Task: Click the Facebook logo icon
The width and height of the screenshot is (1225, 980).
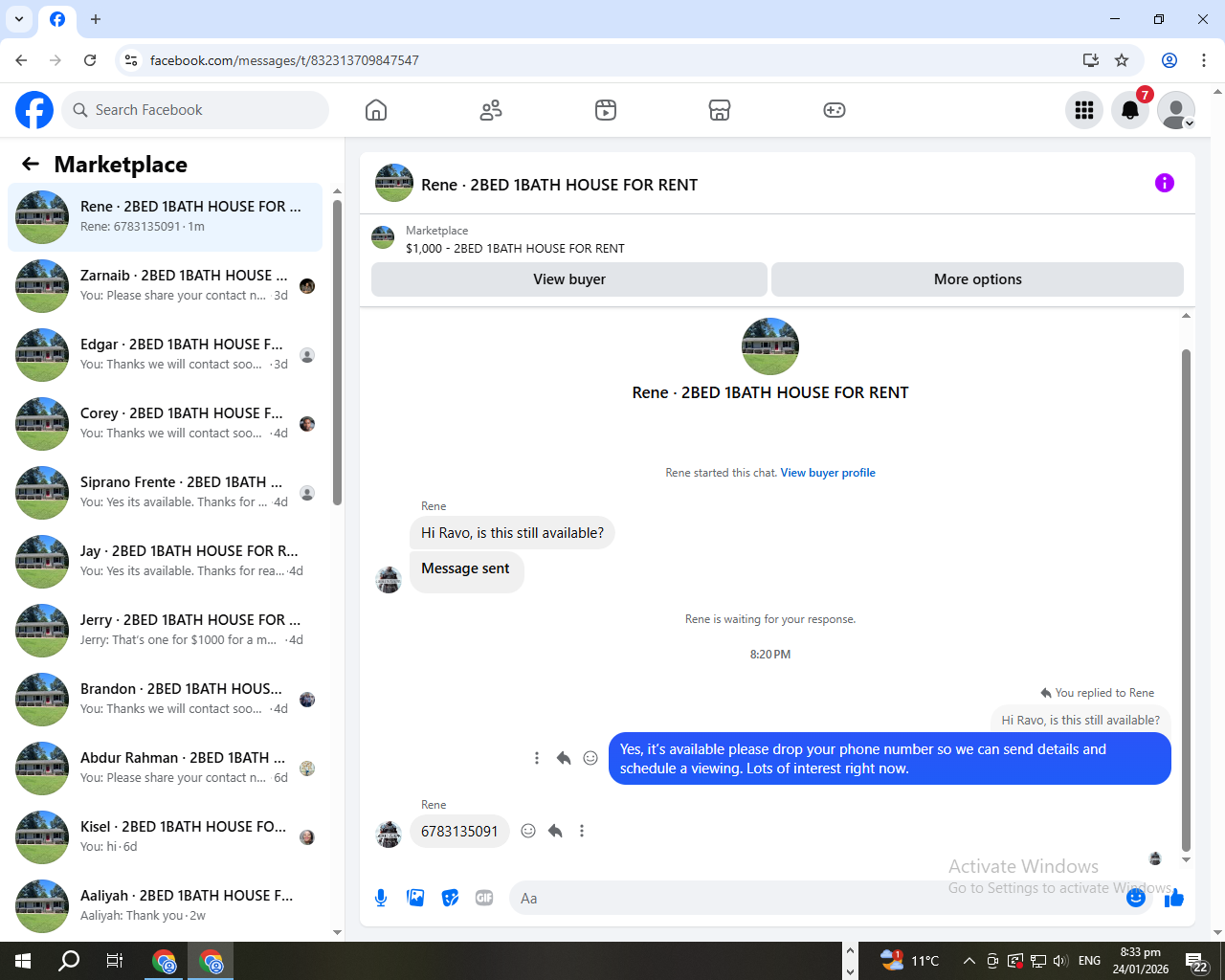Action: [x=34, y=110]
